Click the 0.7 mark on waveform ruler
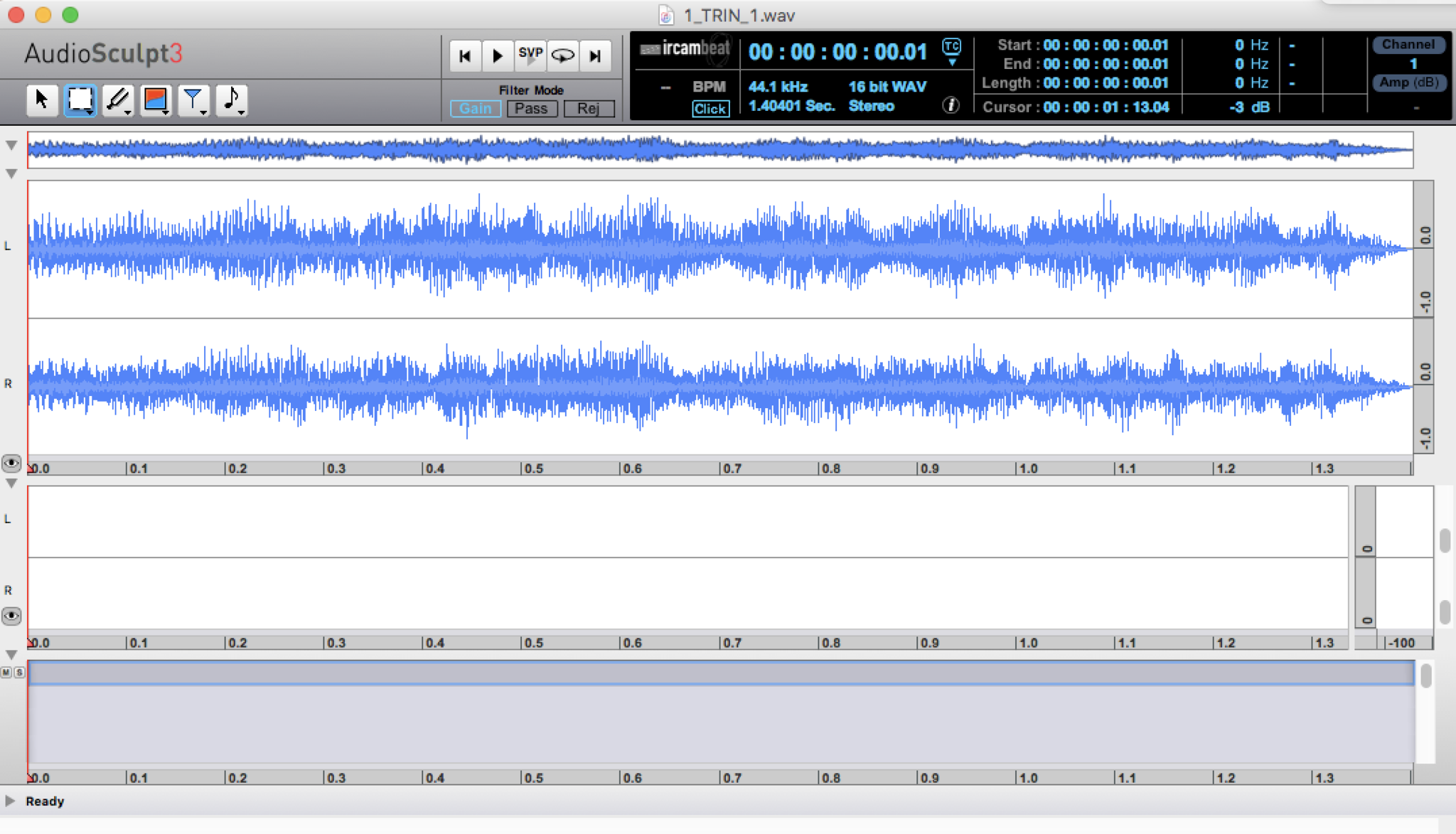The height and width of the screenshot is (834, 1456). click(731, 469)
